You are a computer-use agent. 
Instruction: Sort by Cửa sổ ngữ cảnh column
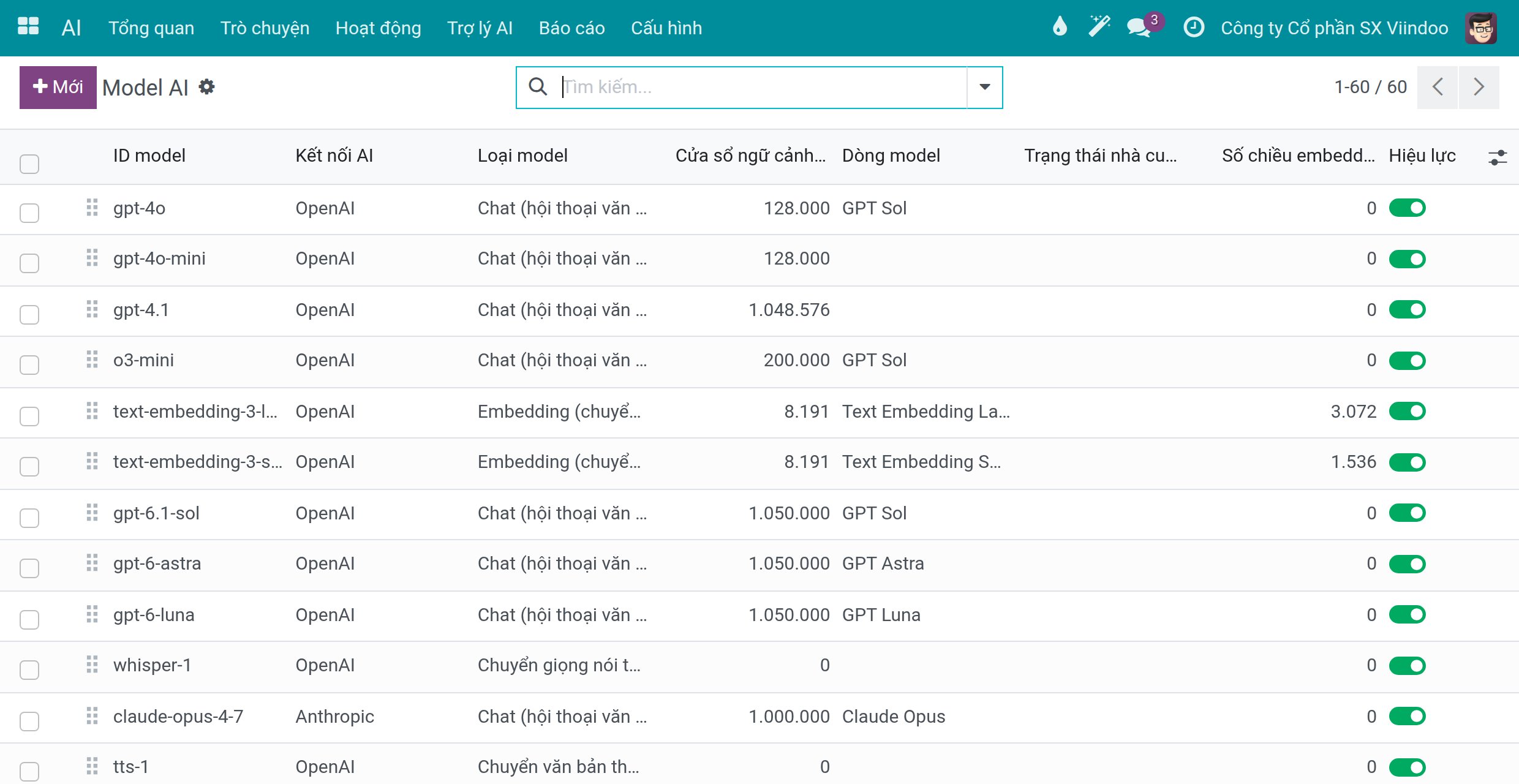pyautogui.click(x=750, y=156)
